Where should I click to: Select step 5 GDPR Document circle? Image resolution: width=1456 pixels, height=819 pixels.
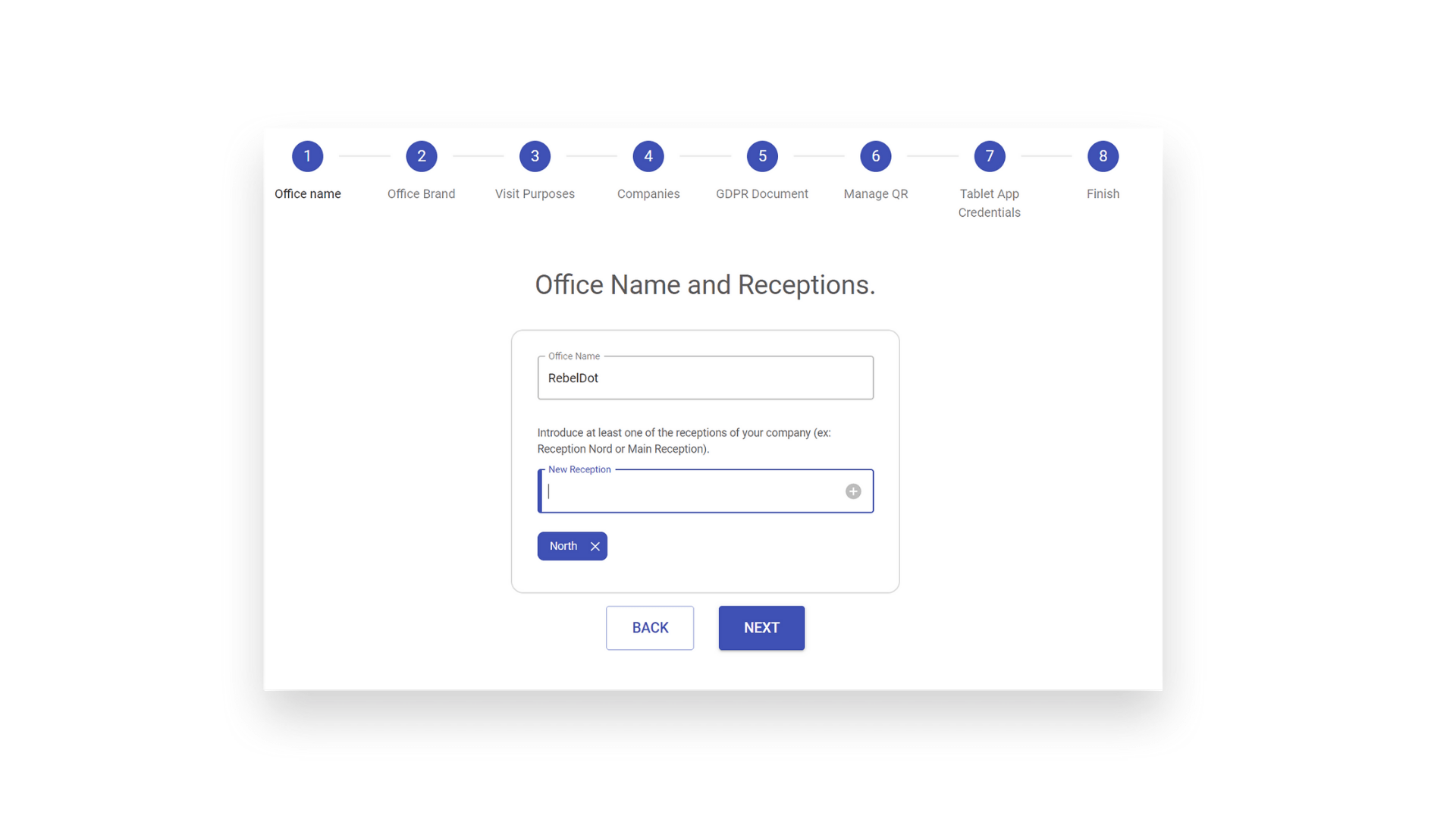click(x=762, y=156)
